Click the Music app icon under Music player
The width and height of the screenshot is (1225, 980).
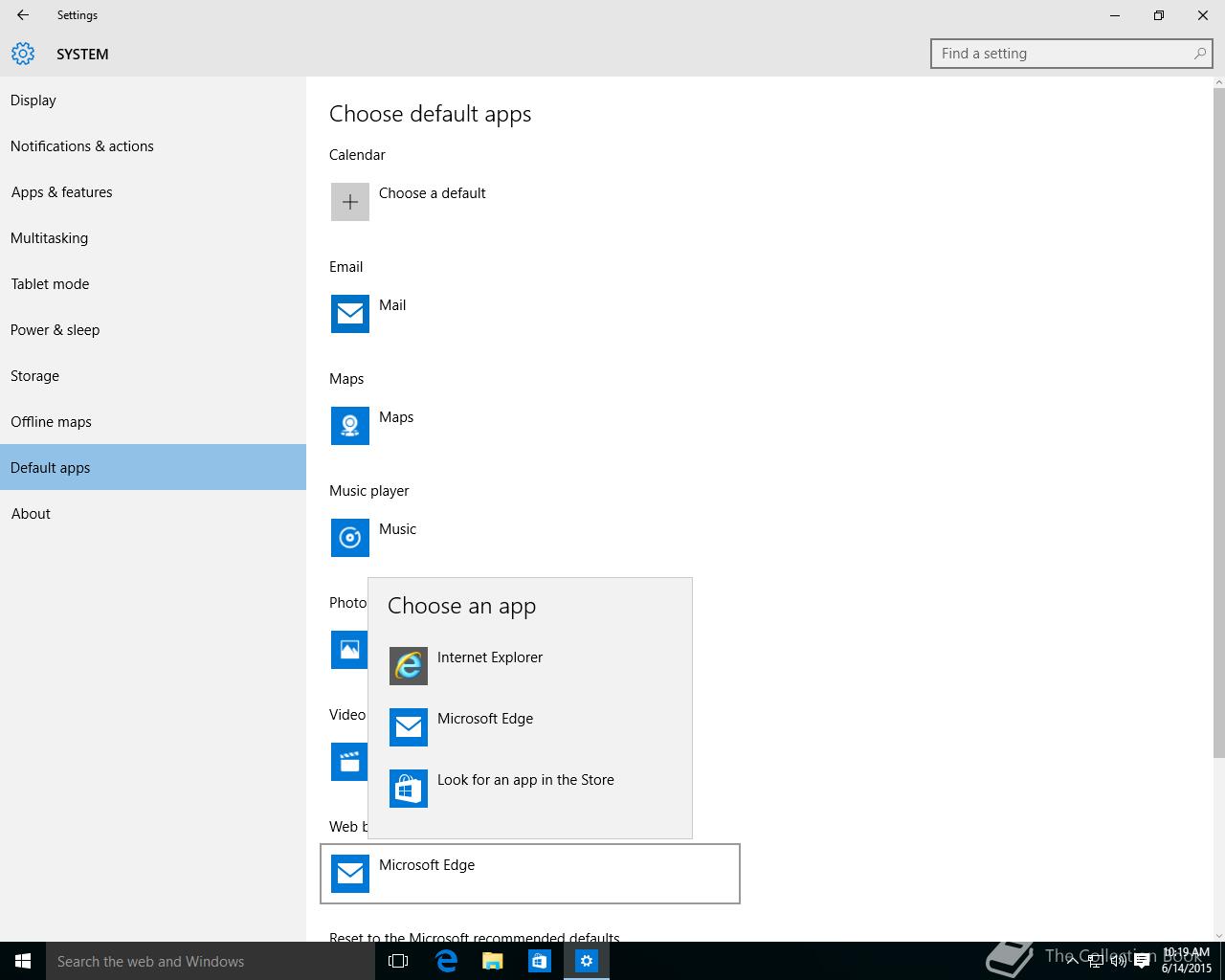pos(350,538)
